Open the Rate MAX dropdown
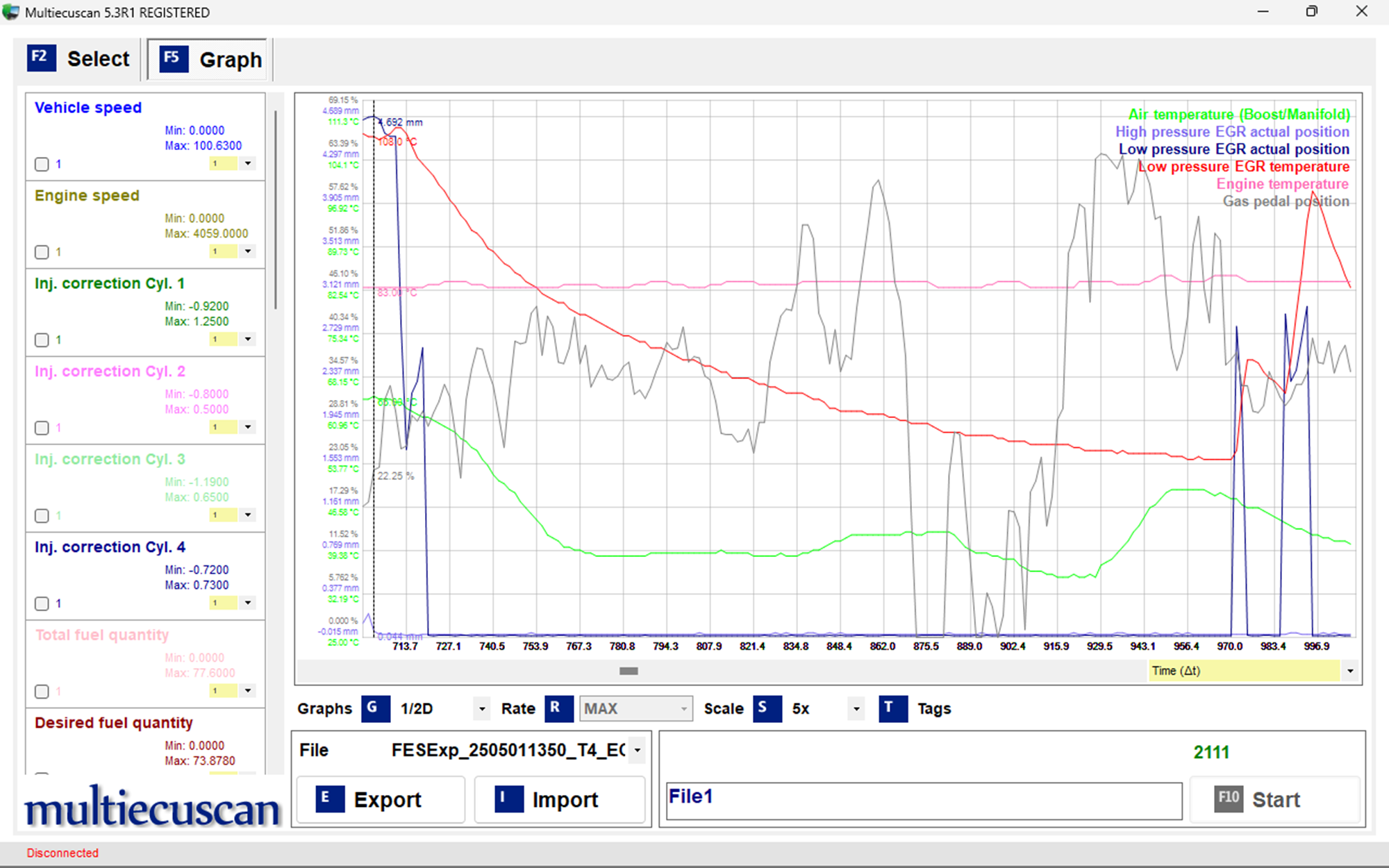Viewport: 1389px width, 868px height. pyautogui.click(x=684, y=709)
